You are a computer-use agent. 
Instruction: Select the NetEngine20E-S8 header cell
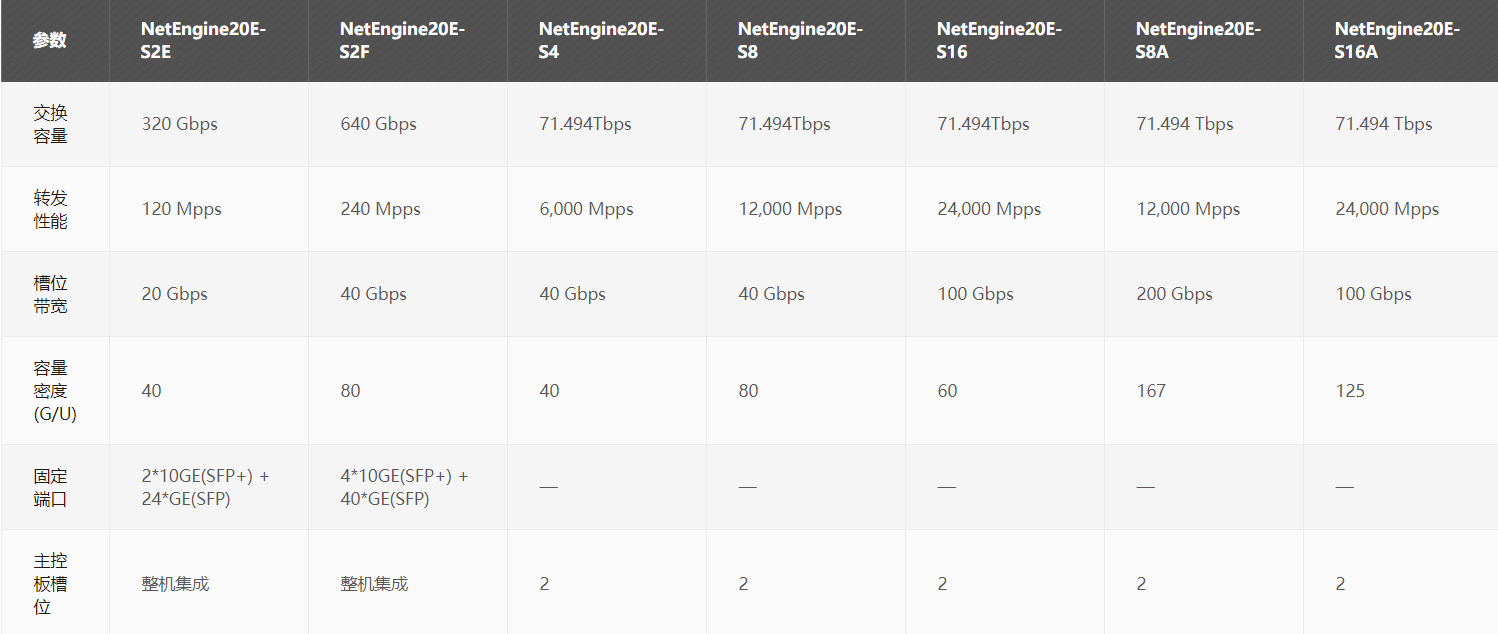pos(799,40)
